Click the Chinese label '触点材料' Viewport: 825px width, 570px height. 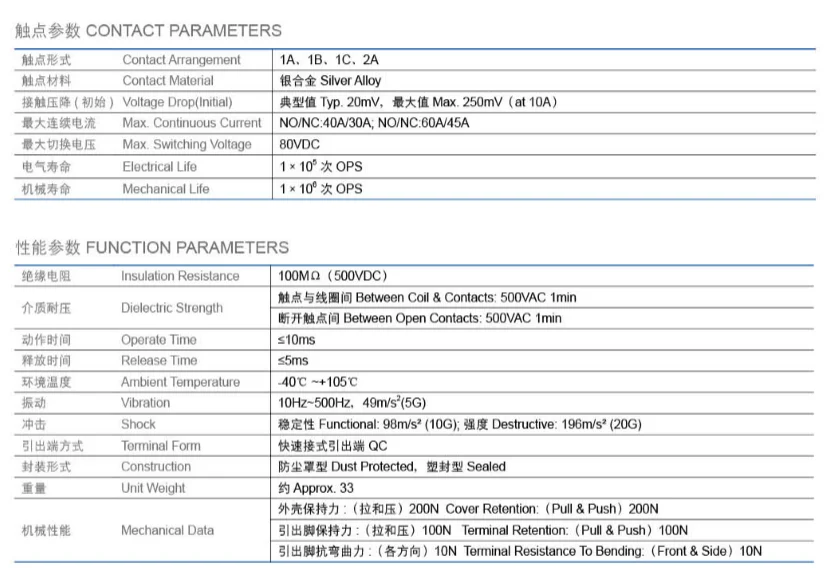click(x=46, y=81)
